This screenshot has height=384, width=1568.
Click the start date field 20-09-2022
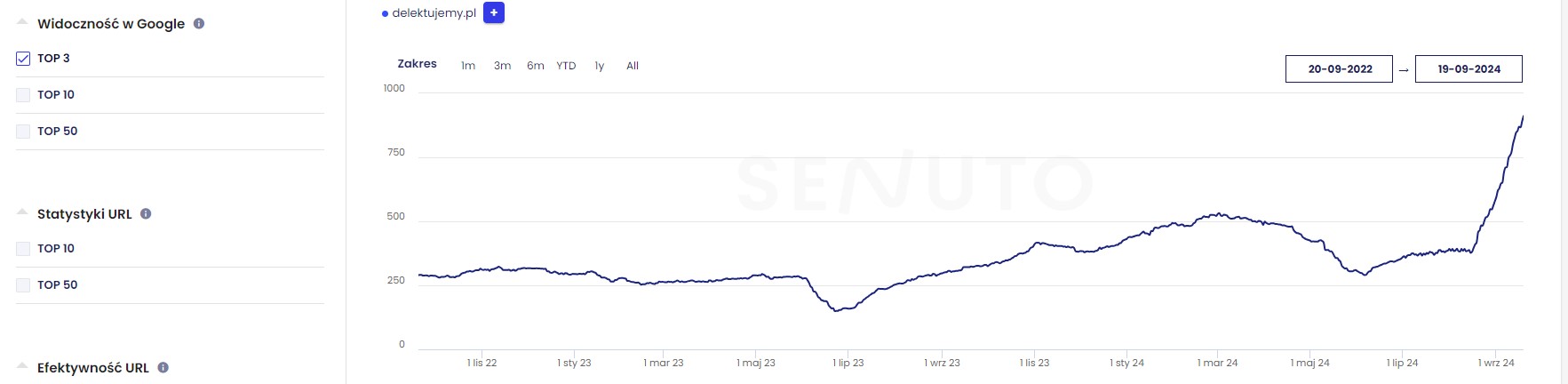tap(1339, 68)
